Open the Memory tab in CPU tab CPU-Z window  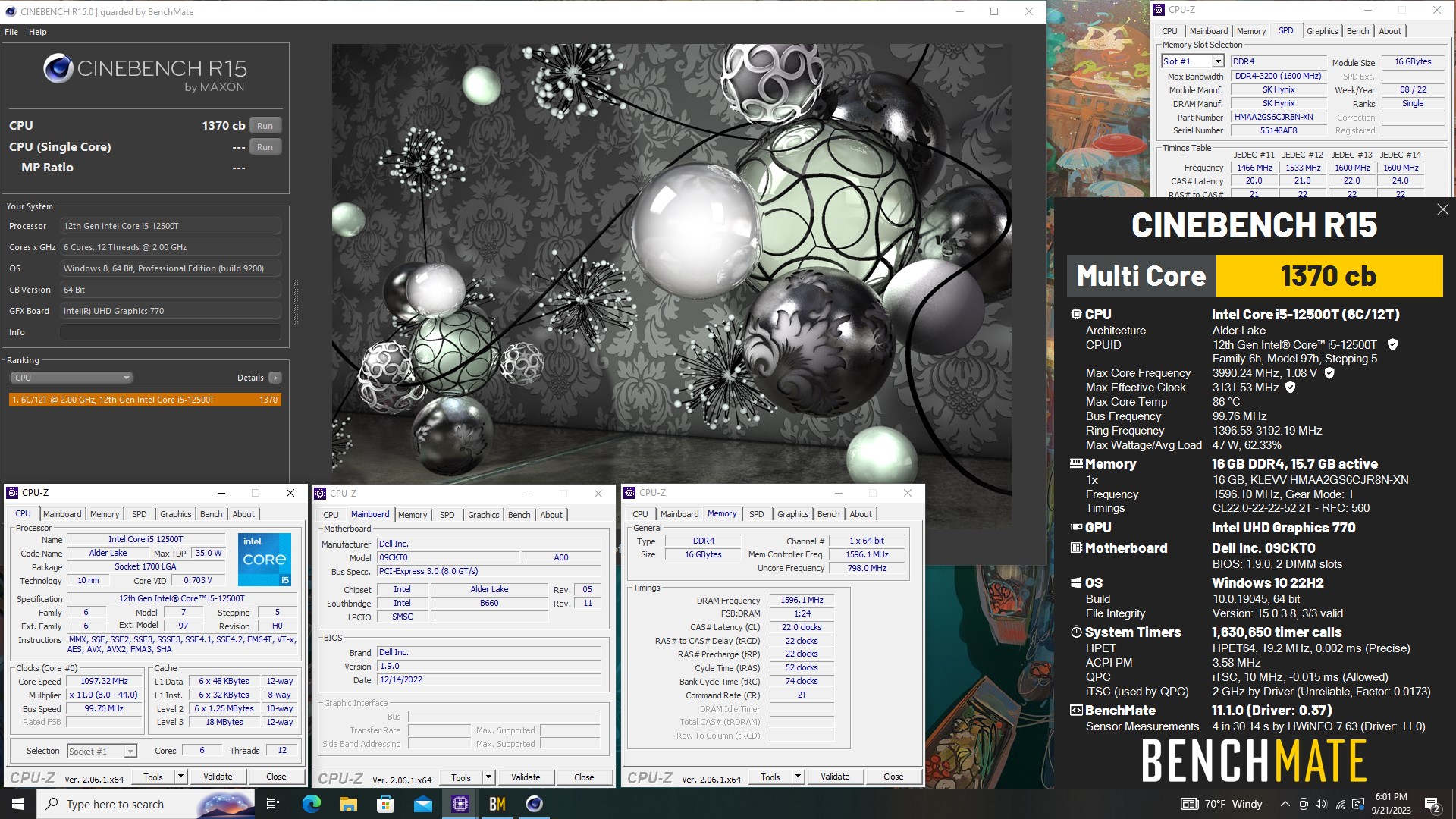[x=105, y=514]
